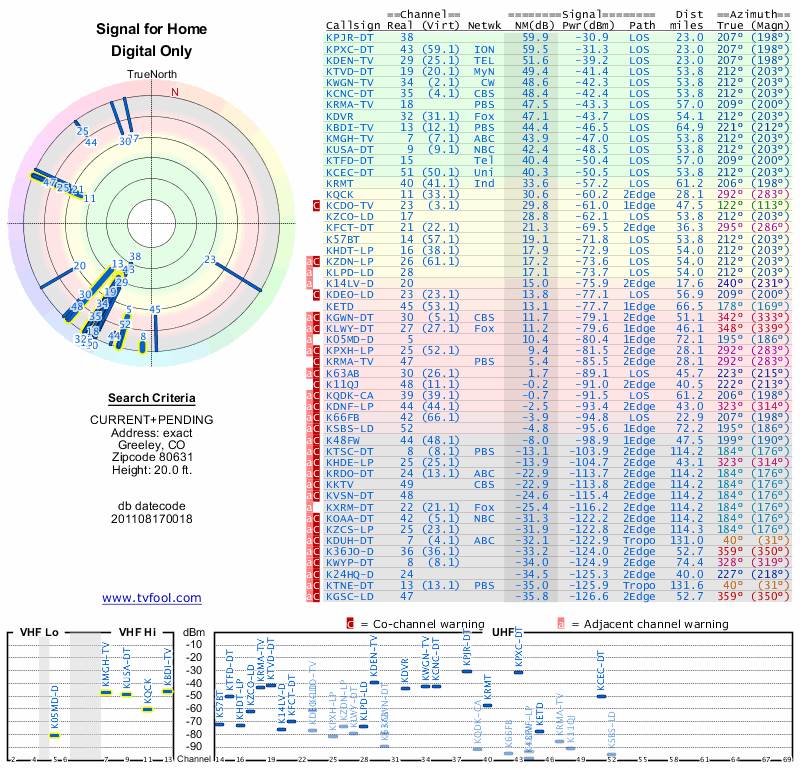The image size is (800, 768).
Task: Click KCEC-DT label in UHF spectrum chart
Action: pos(601,671)
